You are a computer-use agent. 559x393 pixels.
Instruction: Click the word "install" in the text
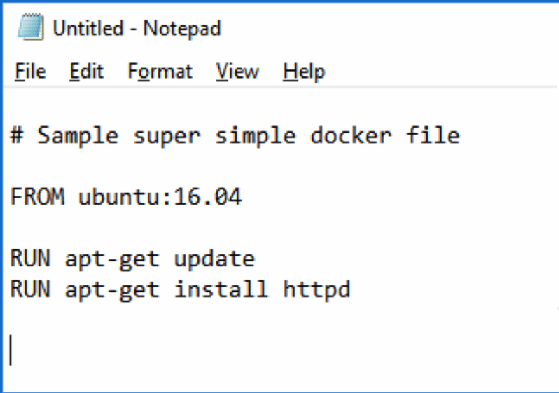point(221,289)
